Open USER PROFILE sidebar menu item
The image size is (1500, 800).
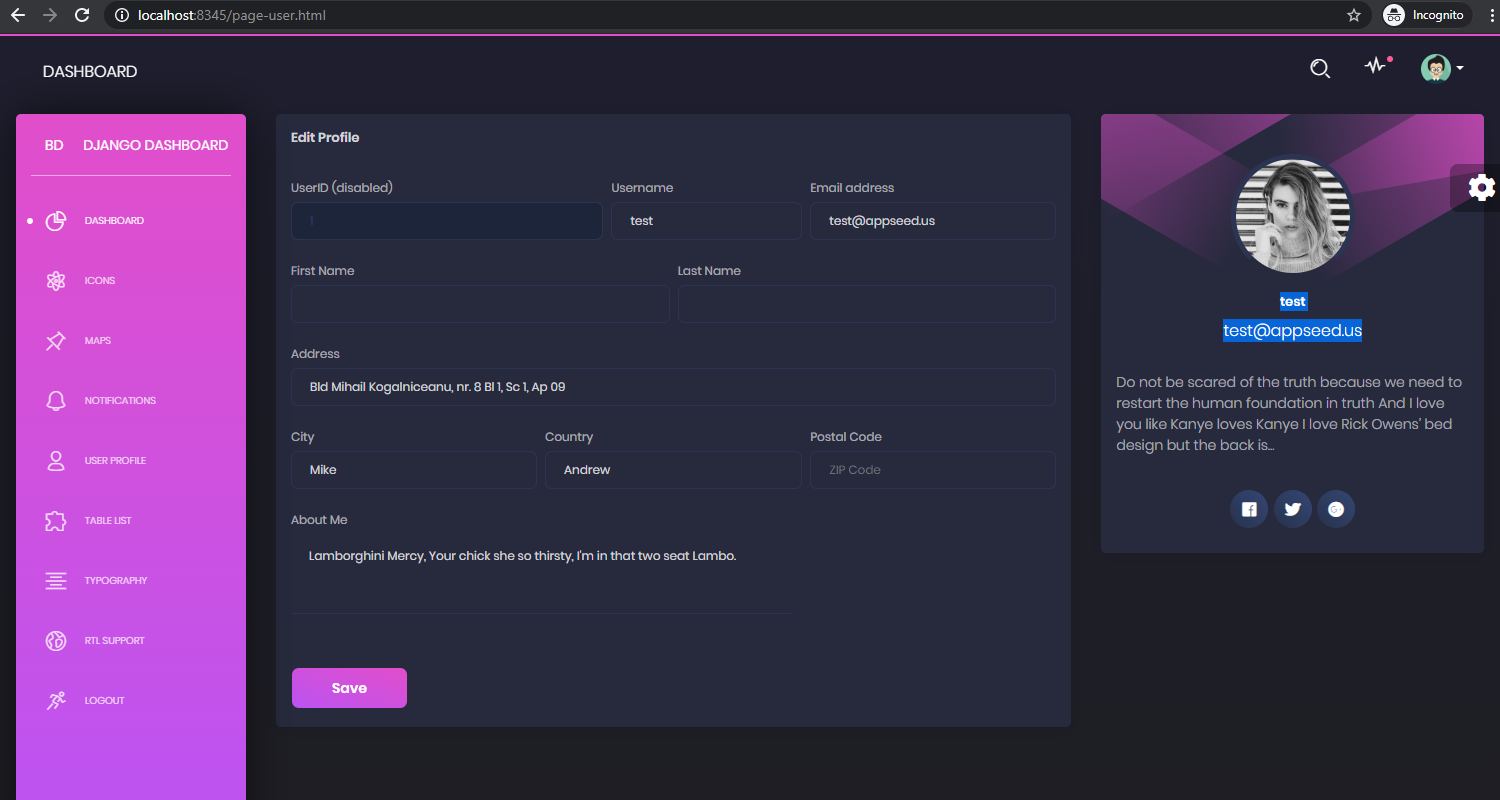(115, 461)
